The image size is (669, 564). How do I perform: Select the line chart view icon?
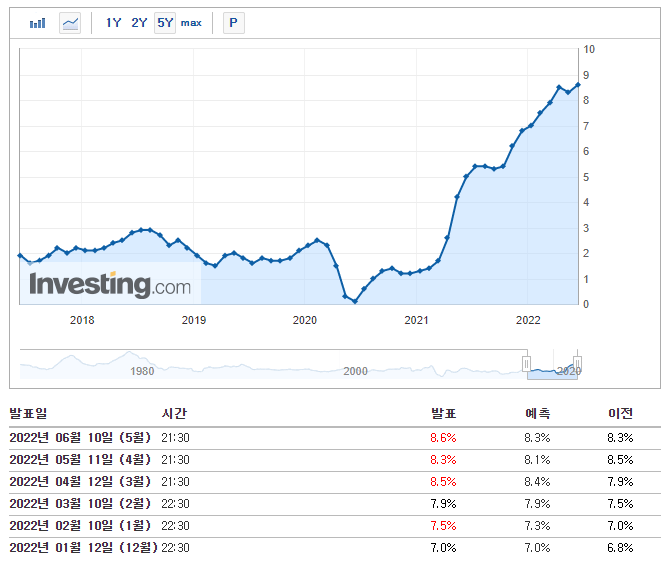(70, 23)
